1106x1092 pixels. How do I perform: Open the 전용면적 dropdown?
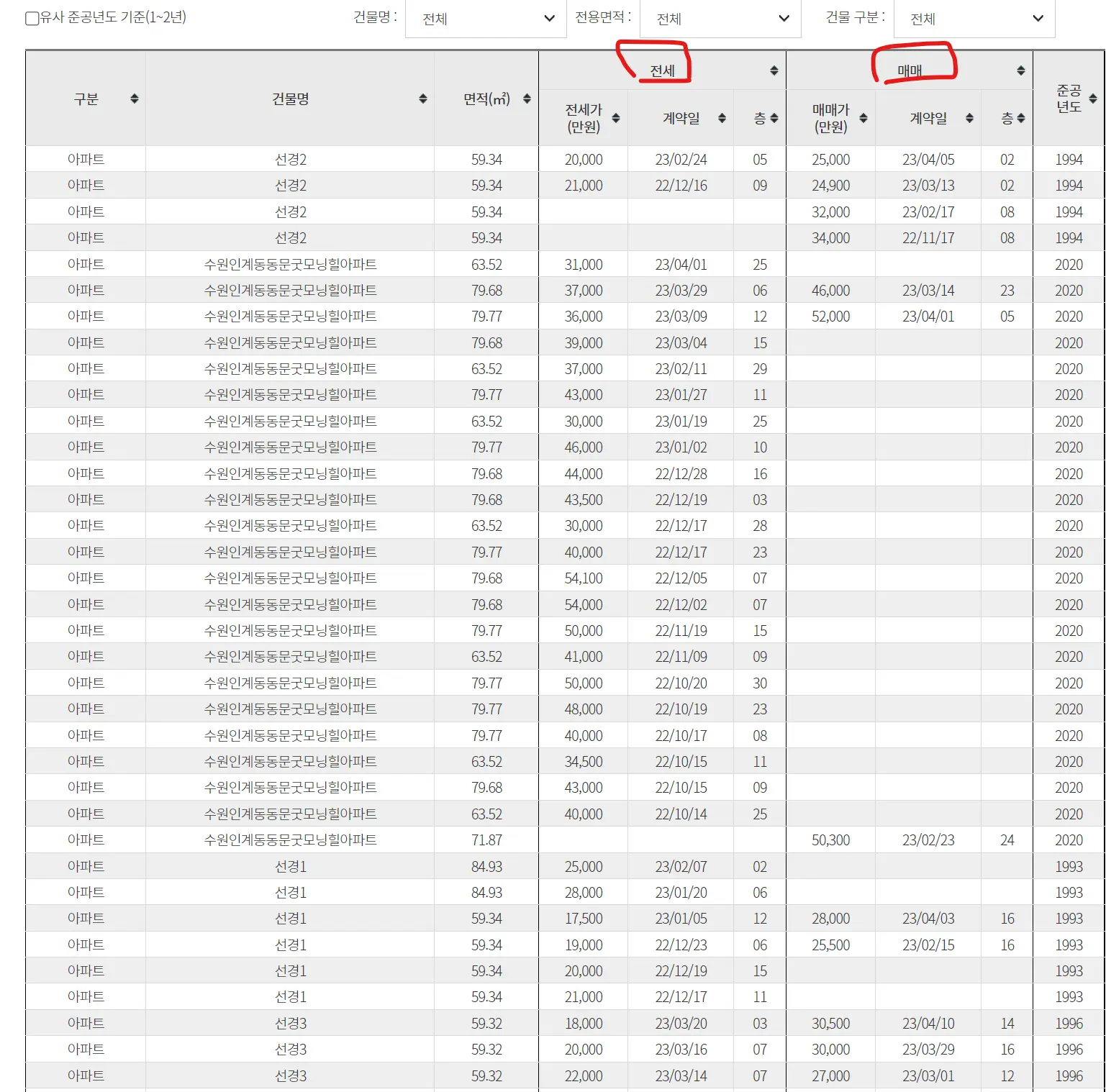(x=720, y=19)
